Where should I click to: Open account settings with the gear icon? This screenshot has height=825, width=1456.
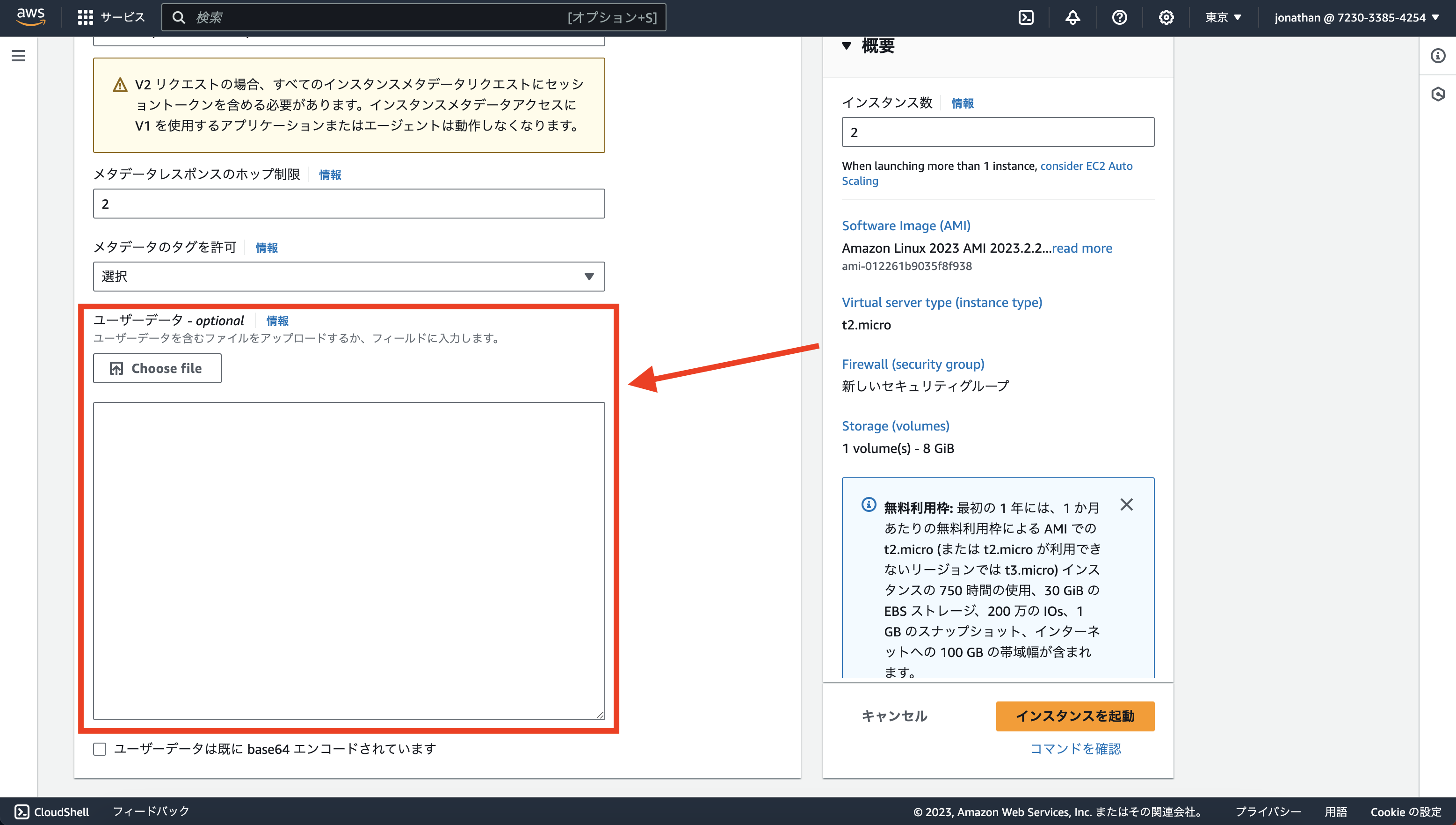1166,17
